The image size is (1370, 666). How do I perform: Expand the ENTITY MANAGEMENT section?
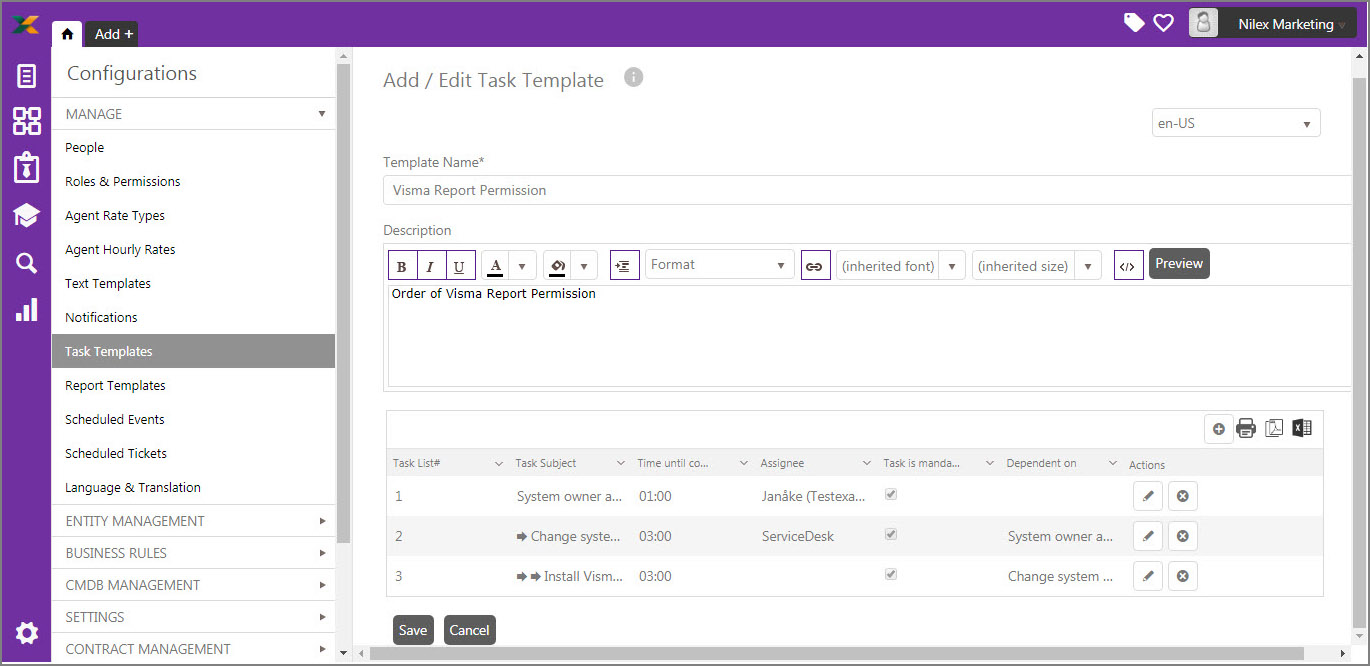click(x=193, y=521)
